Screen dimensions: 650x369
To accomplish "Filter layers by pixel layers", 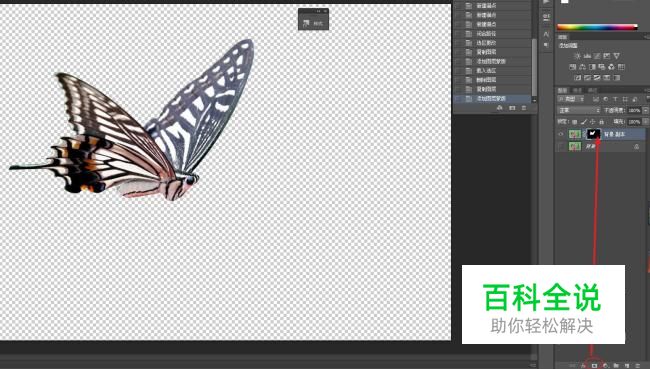I will tap(596, 99).
